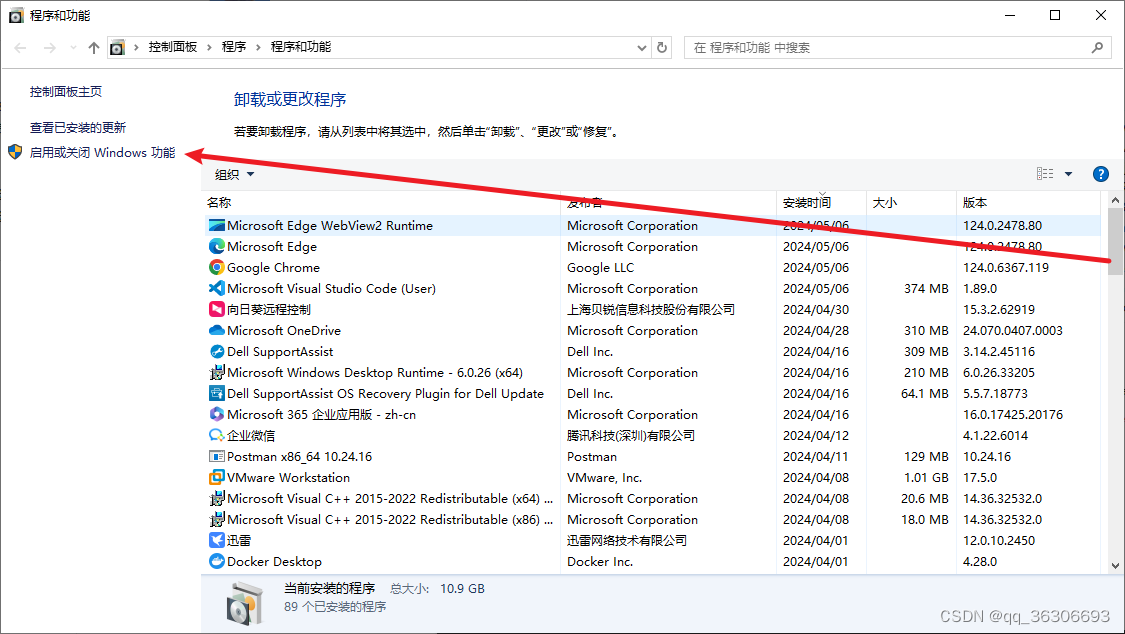Expand the address bar history dropdown

pos(641,47)
